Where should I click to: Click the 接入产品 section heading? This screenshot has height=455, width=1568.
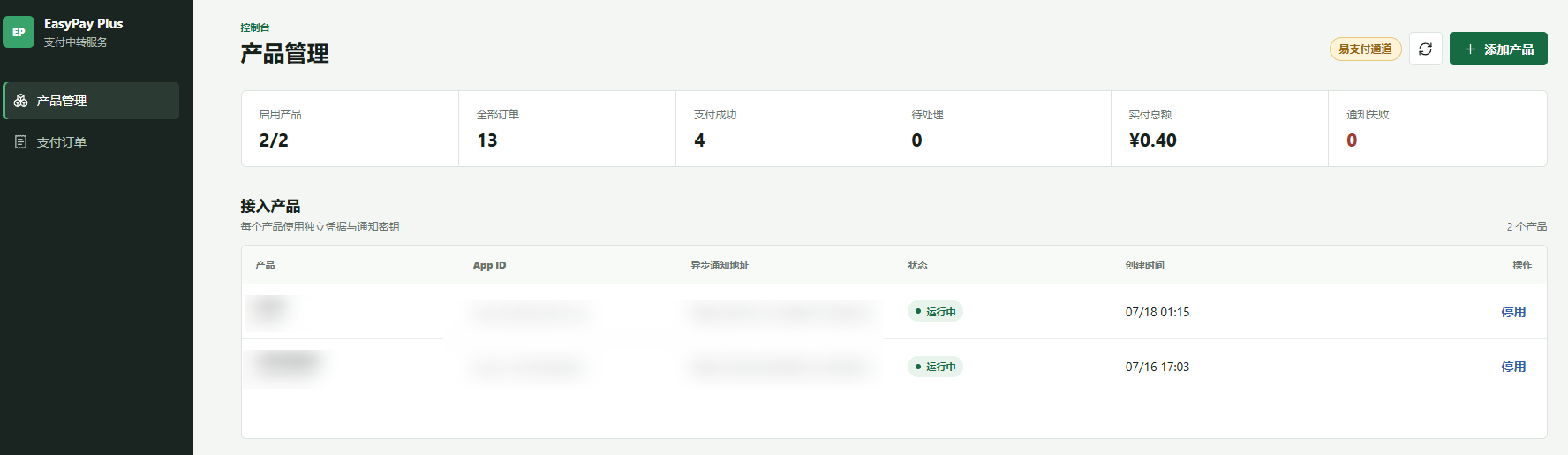click(270, 206)
